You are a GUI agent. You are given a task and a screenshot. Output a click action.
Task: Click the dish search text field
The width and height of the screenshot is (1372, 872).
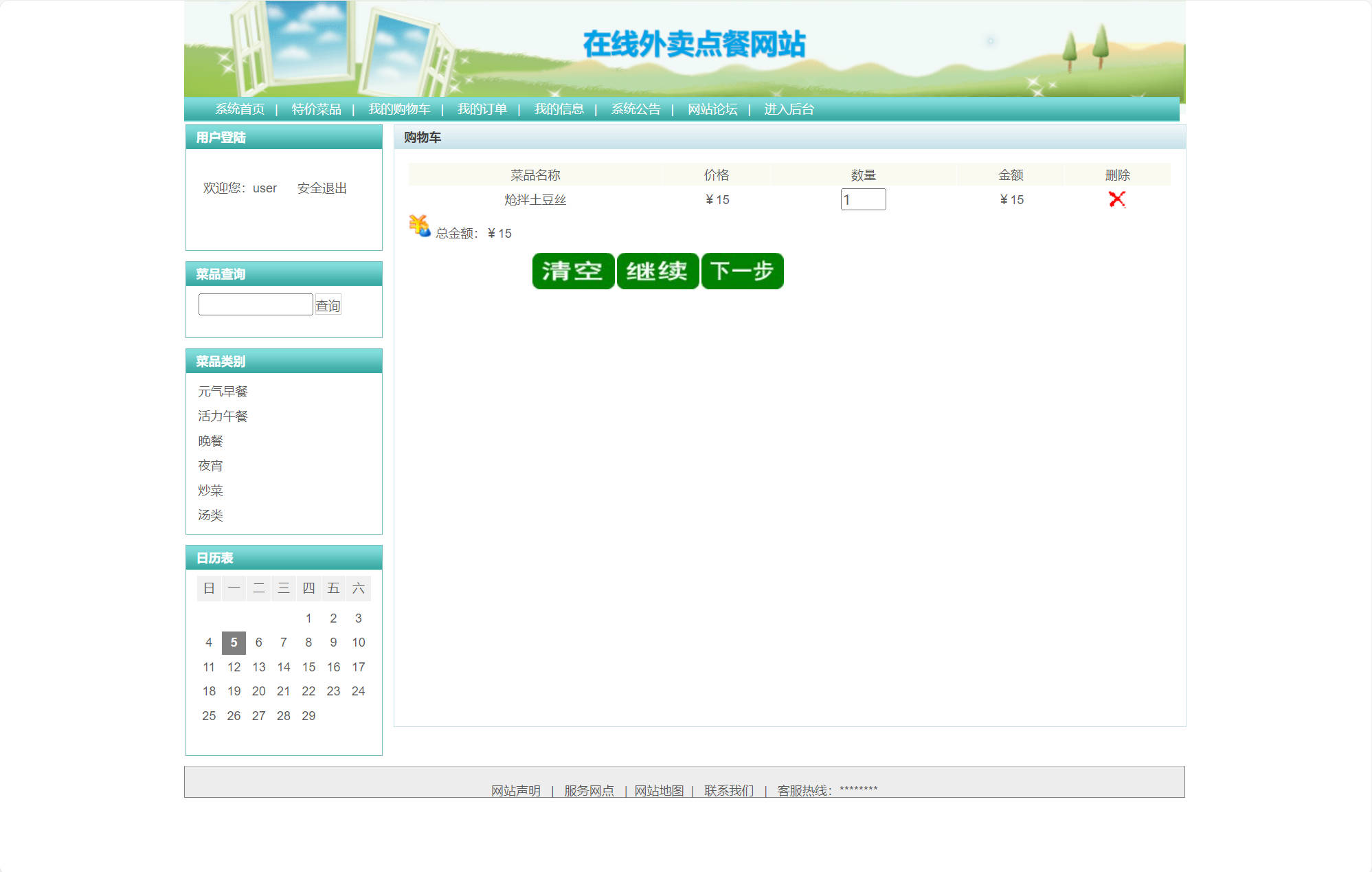click(255, 304)
